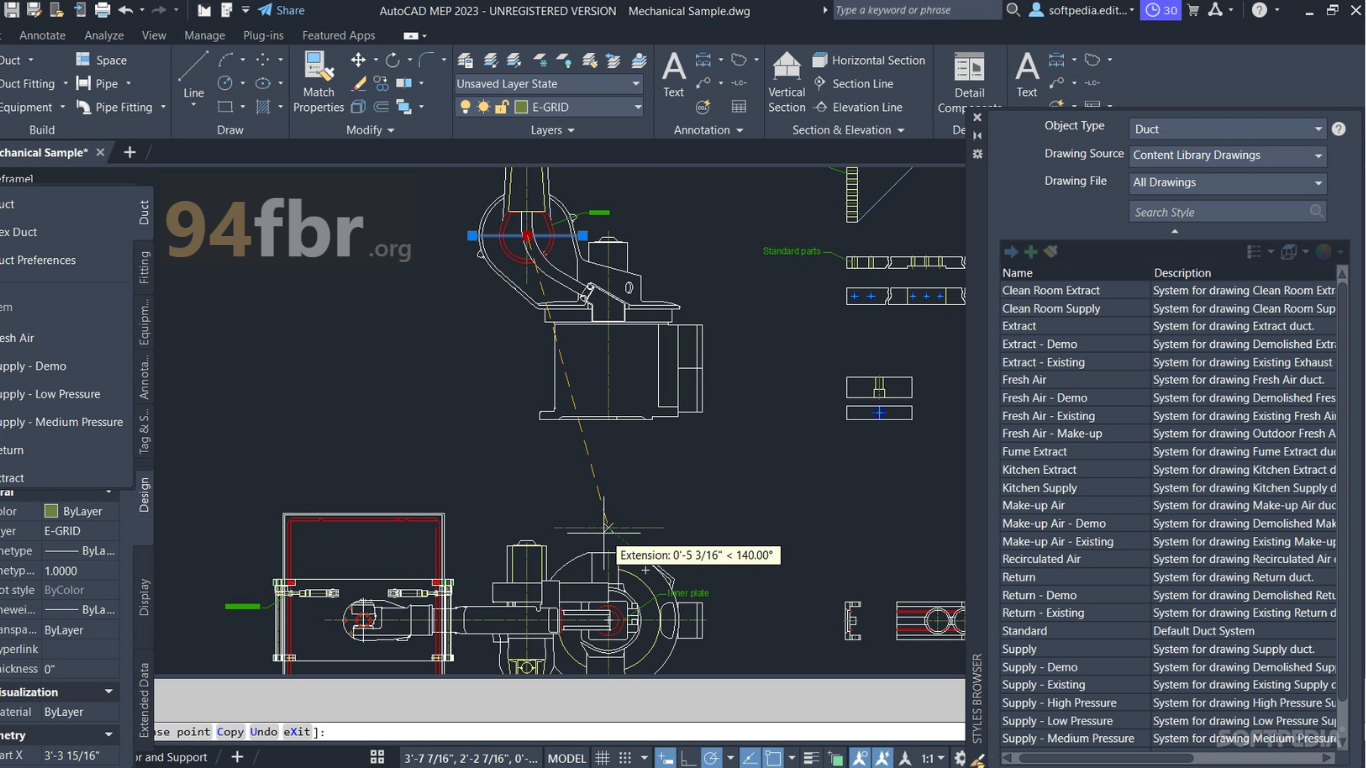Image resolution: width=1366 pixels, height=768 pixels.
Task: Open the Analyze ribbon tab
Action: (x=104, y=35)
